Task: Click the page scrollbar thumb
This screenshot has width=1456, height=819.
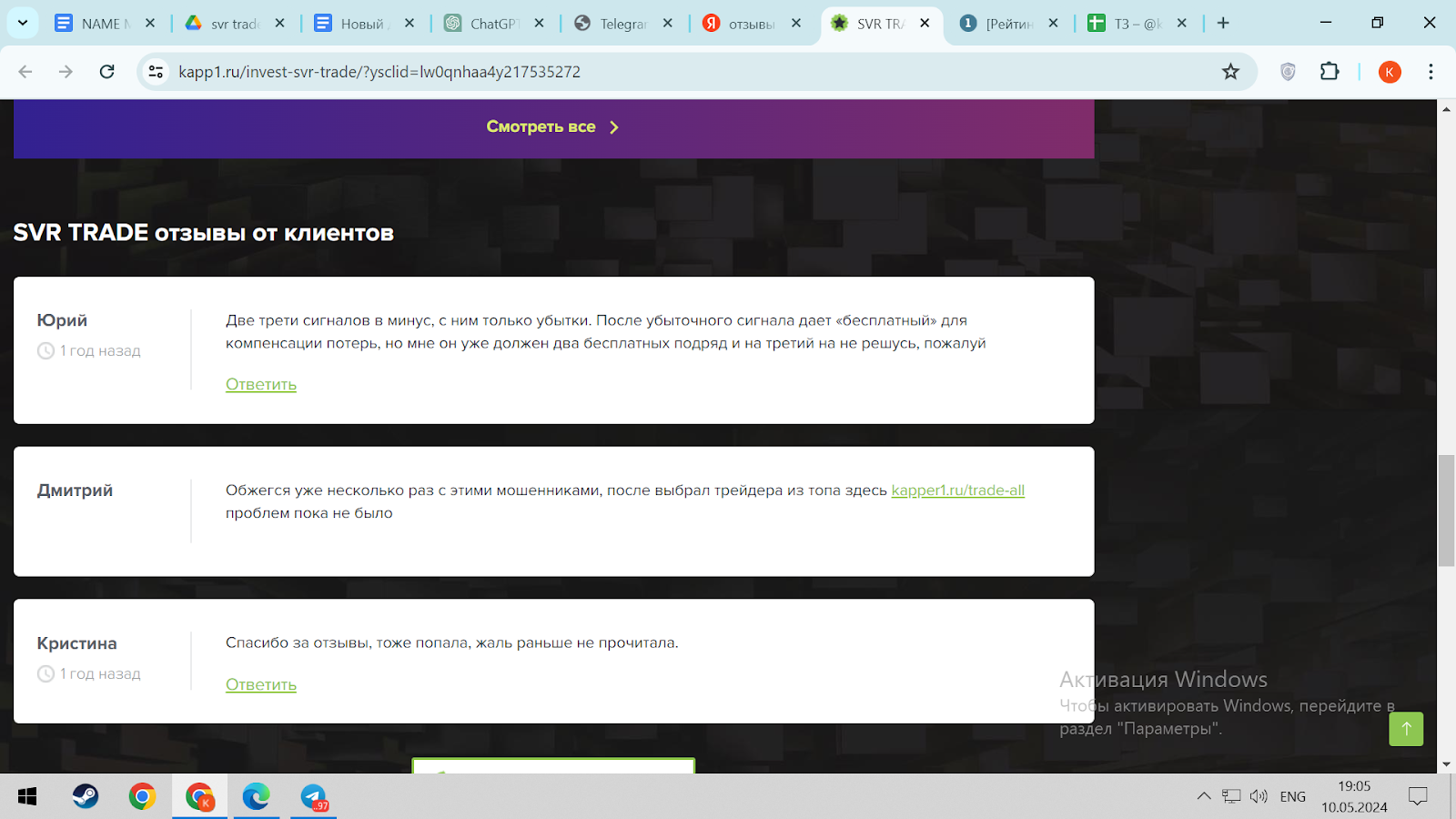Action: tap(1446, 510)
